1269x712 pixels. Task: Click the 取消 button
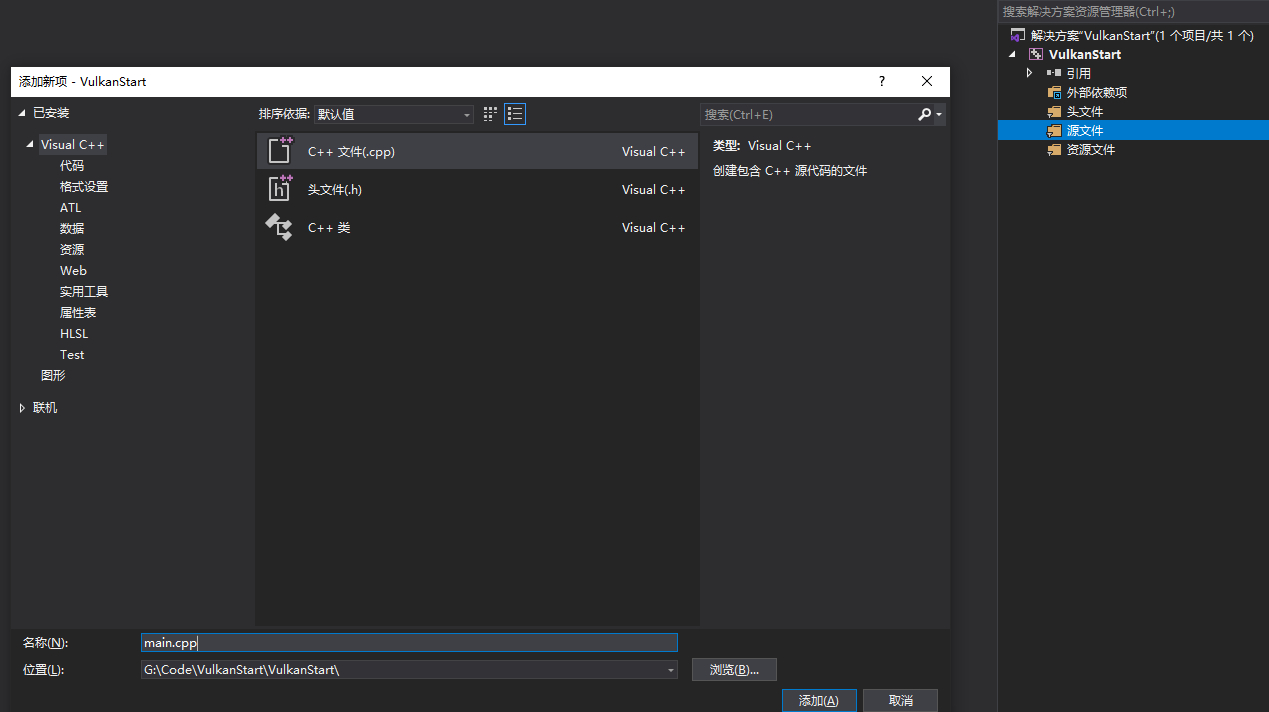point(900,700)
